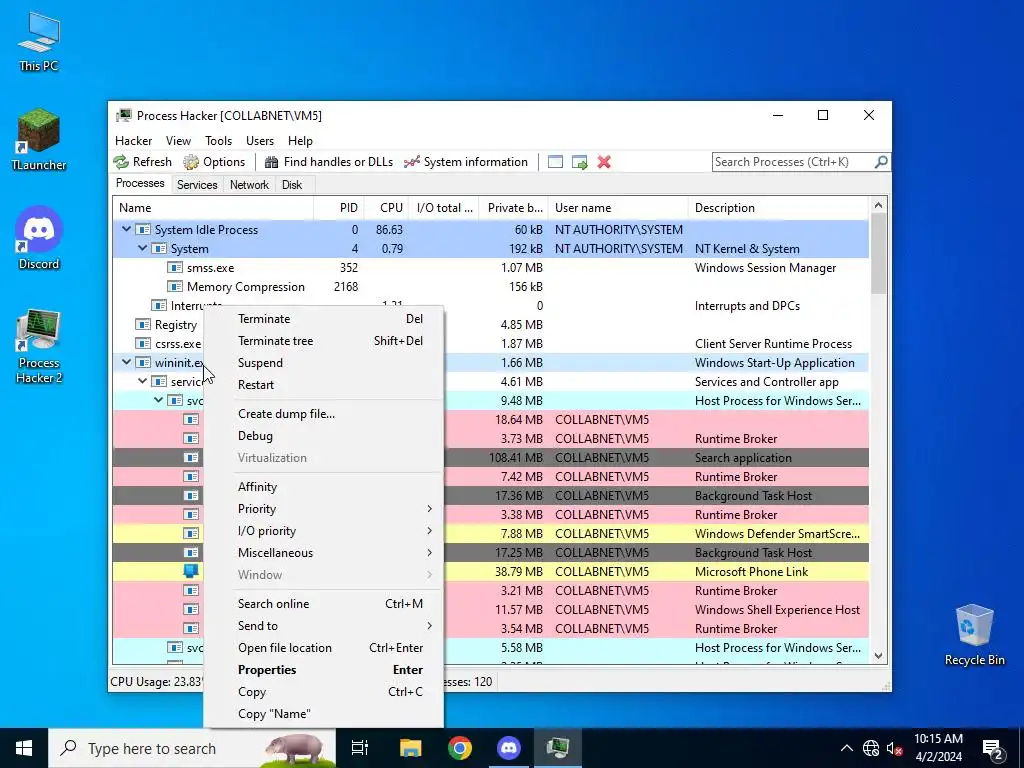The width and height of the screenshot is (1024, 768).
Task: Expand the Miscellaneous submenu
Action: tap(324, 553)
